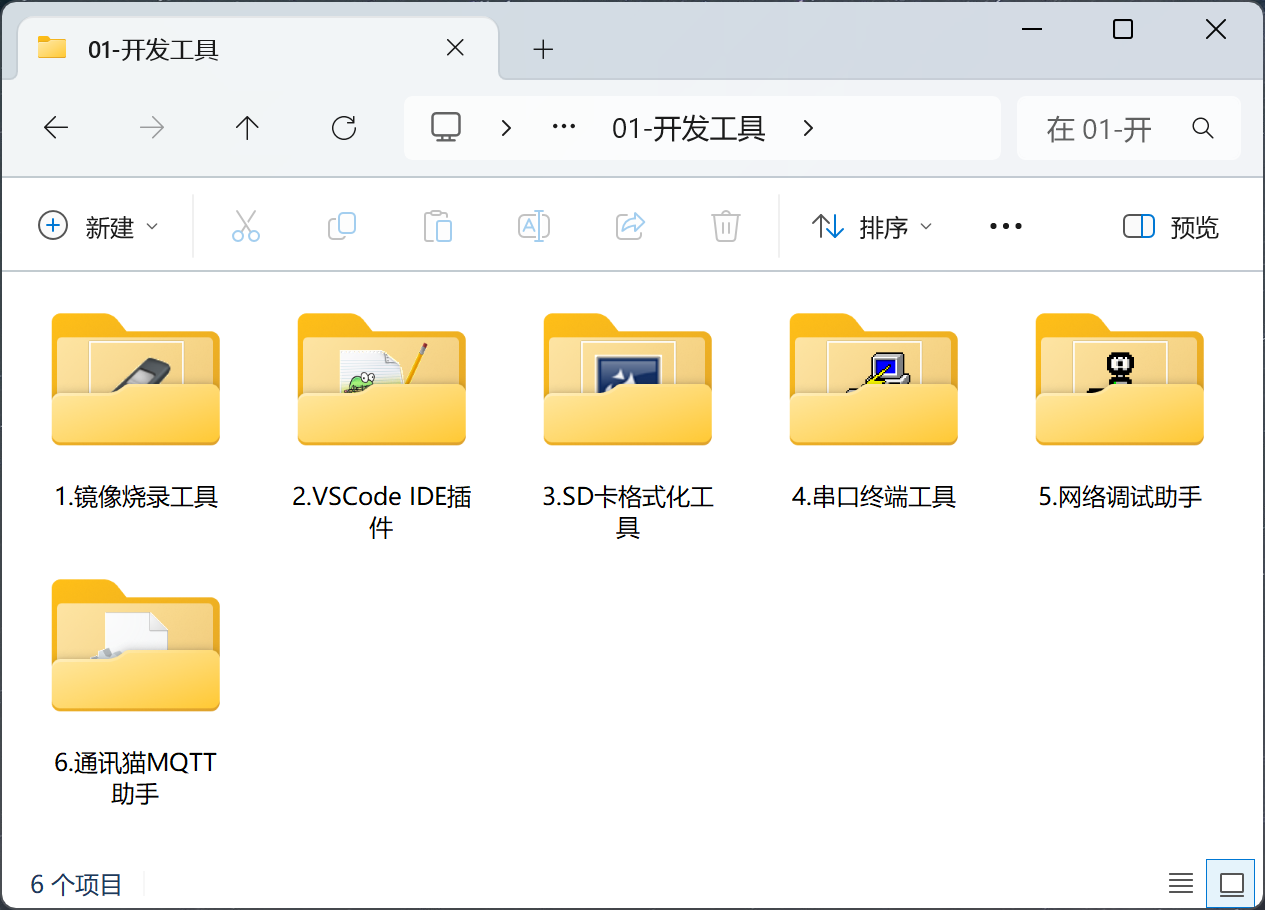The height and width of the screenshot is (910, 1265).
Task: Click 01-开发工具 in the address bar
Action: tap(689, 128)
